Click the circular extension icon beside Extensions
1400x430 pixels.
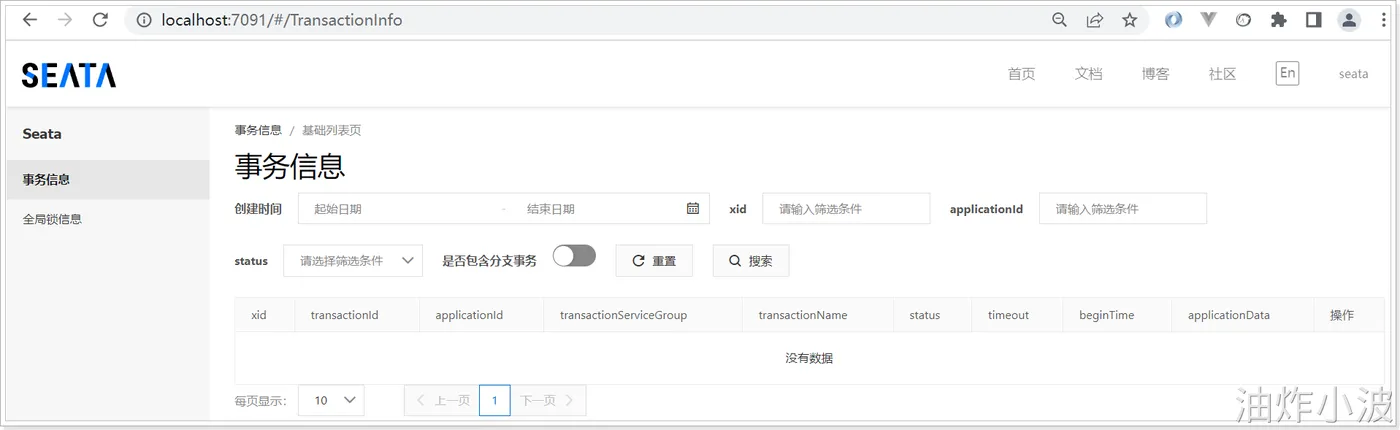click(x=1243, y=20)
